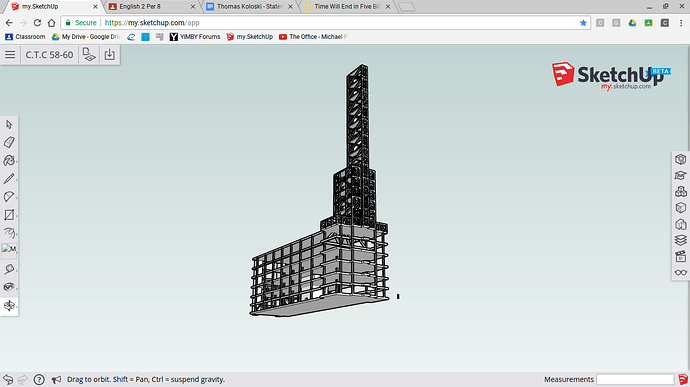The image size is (690, 387).
Task: Select the Line pencil tool
Action: (x=9, y=179)
